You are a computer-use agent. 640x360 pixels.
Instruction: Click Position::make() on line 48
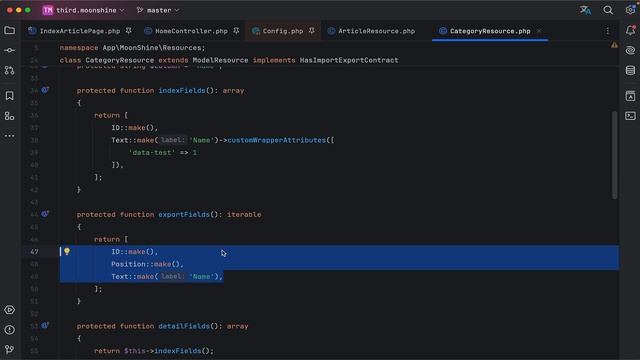pyautogui.click(x=147, y=264)
